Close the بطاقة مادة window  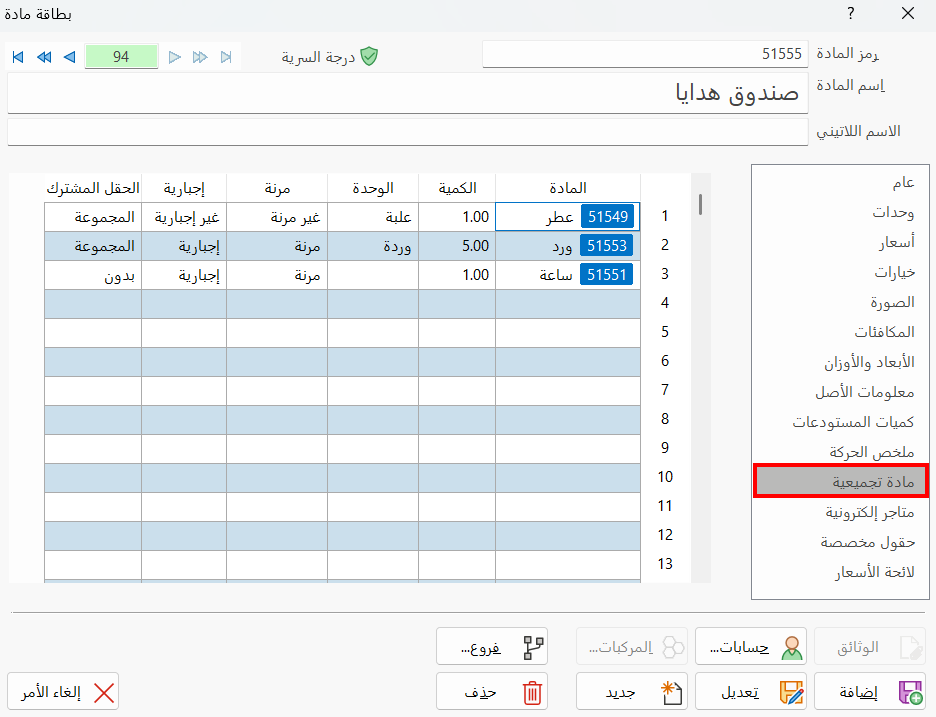[x=908, y=14]
